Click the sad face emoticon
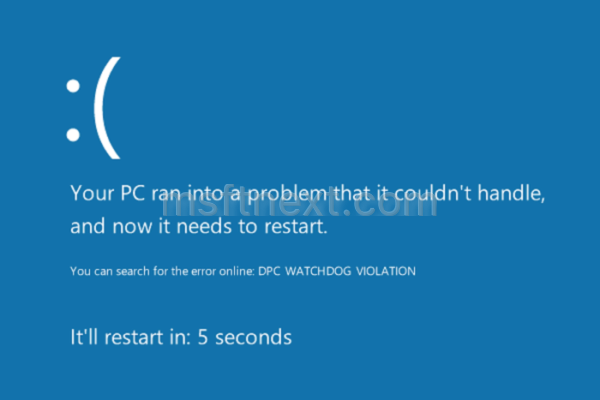Viewport: 600px width, 400px height. pyautogui.click(x=93, y=108)
